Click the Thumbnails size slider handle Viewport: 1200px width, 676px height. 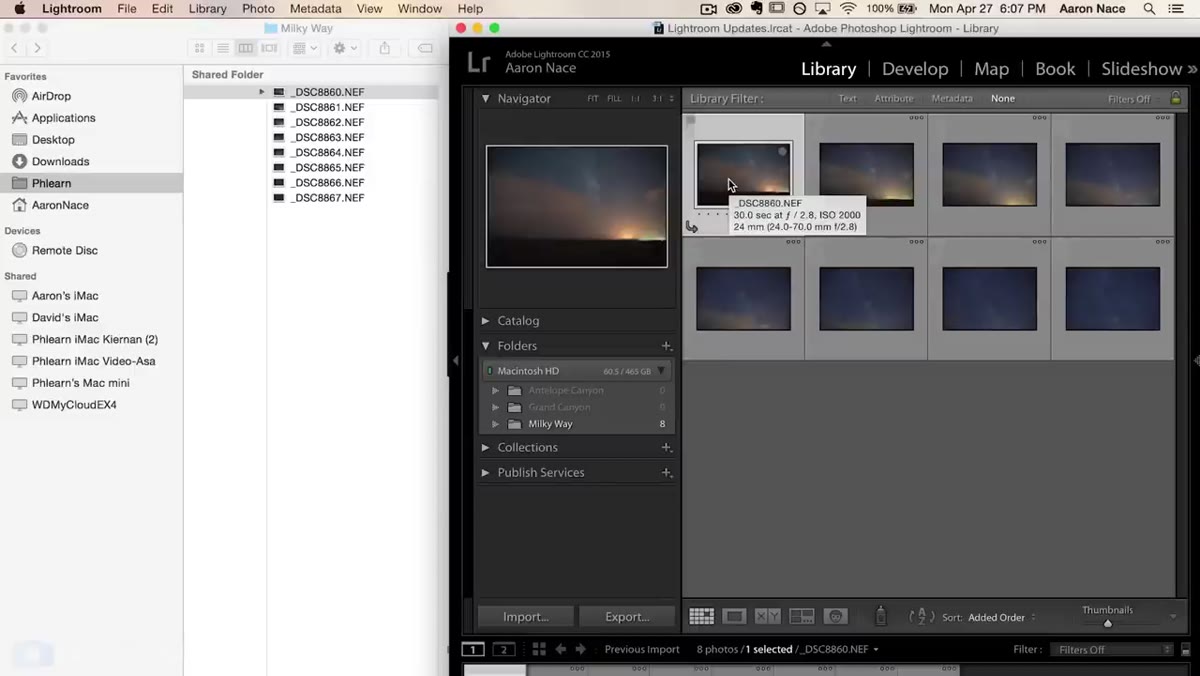coord(1107,624)
